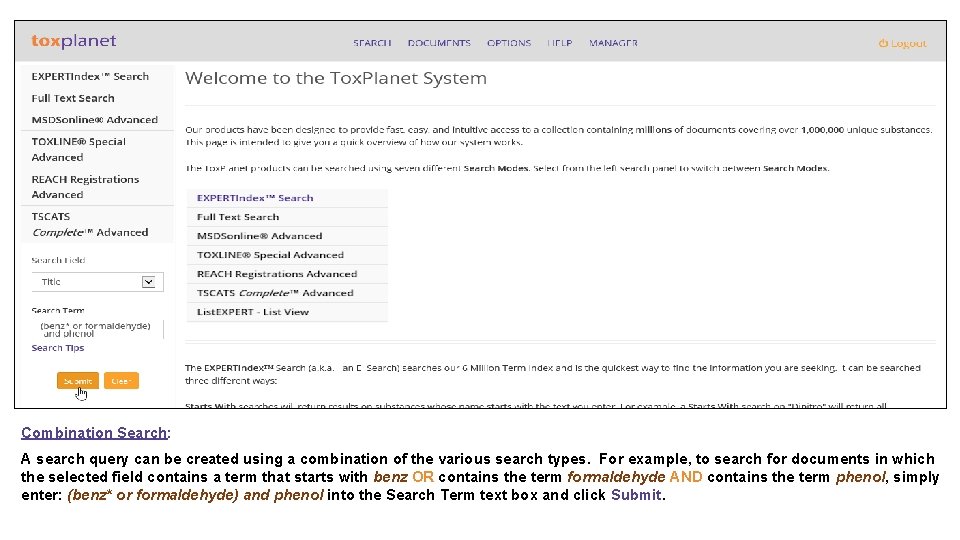Open the SEARCH menu
Image resolution: width=960 pixels, height=540 pixels.
(372, 43)
